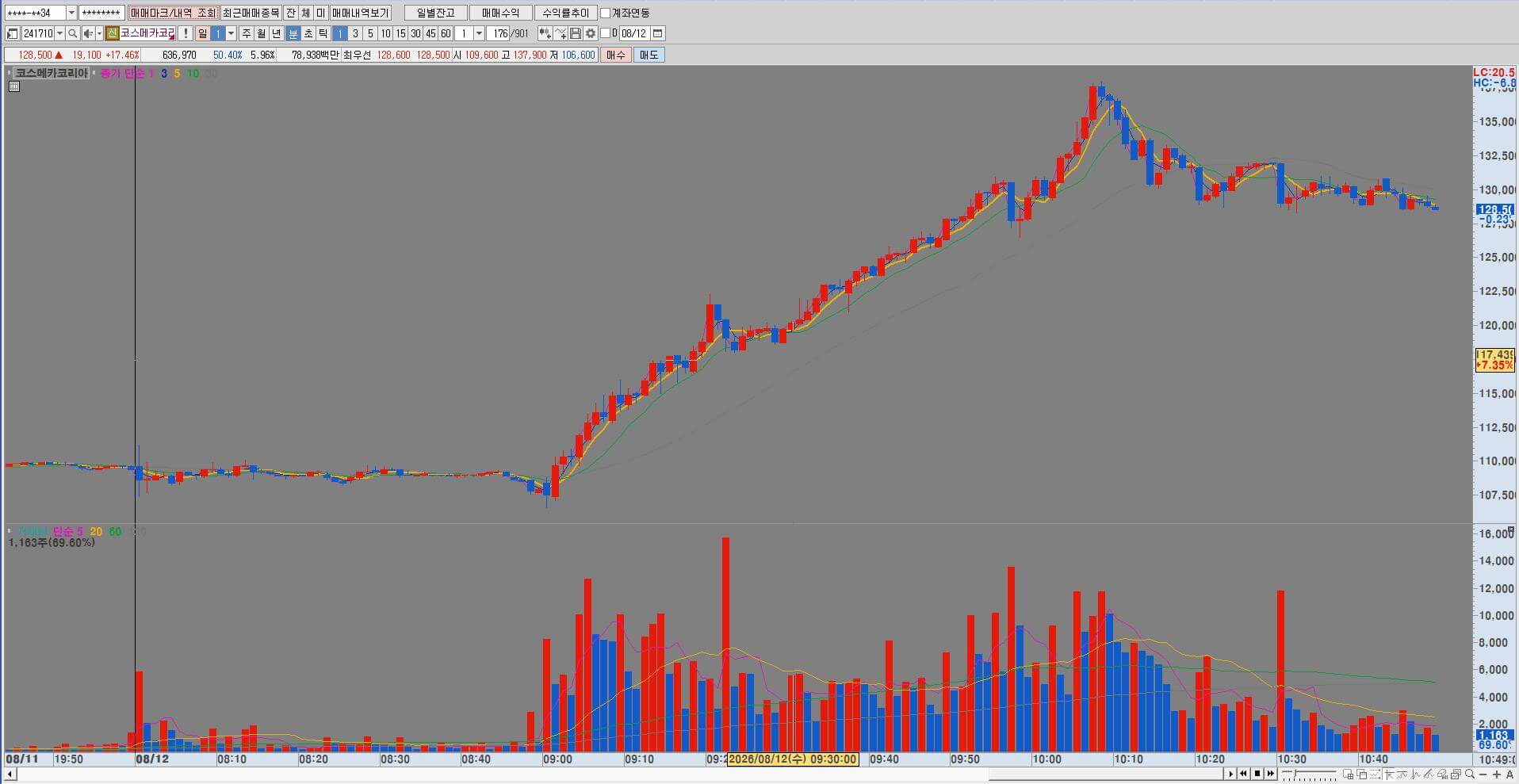Click the indicator add icon with candlesticks
Viewport: 1519px width, 784px height.
(x=544, y=33)
